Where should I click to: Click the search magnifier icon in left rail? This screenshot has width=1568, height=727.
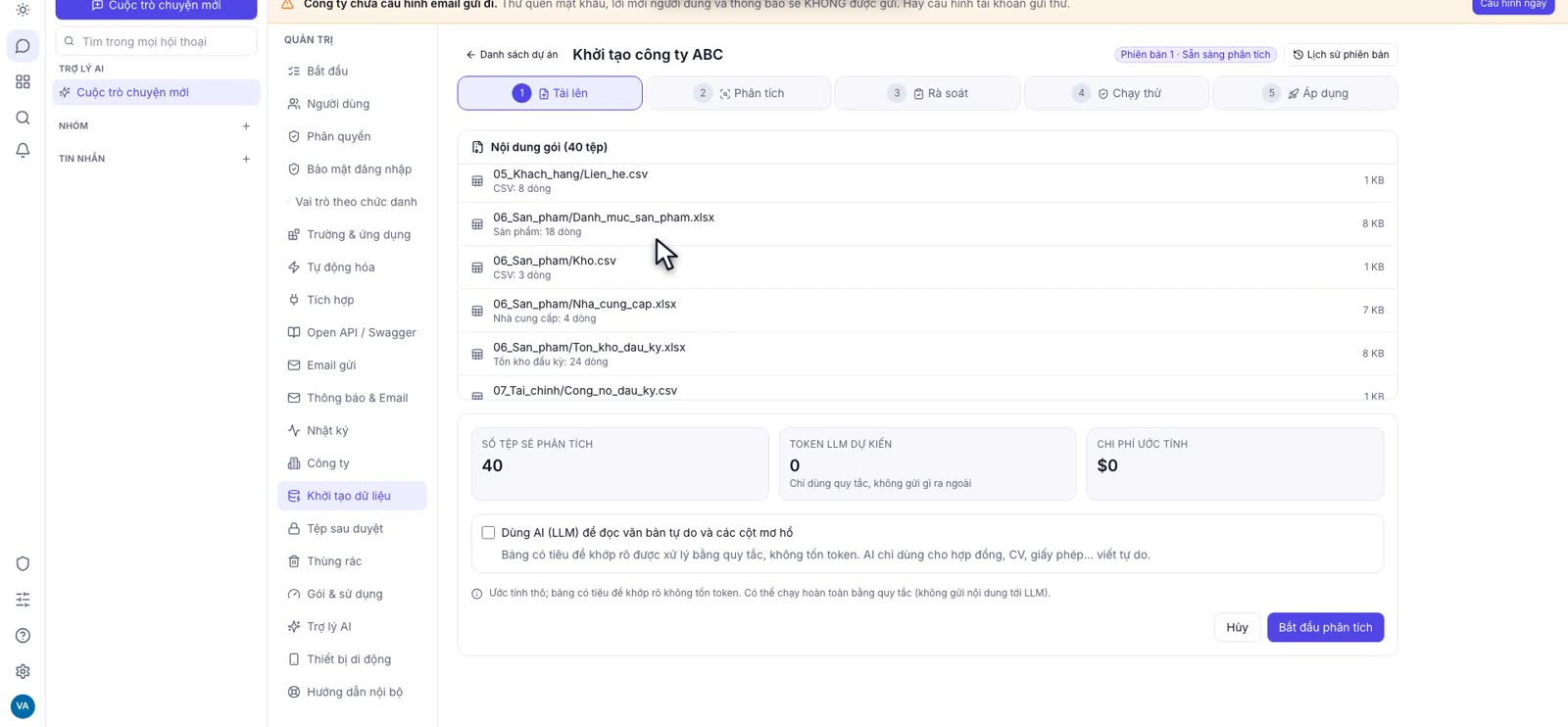coord(23,118)
